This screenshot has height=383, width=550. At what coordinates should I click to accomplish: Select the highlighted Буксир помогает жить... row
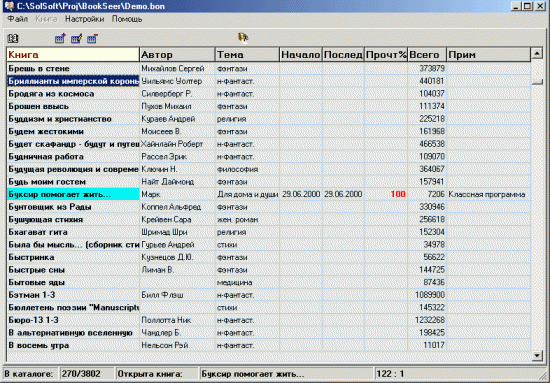pyautogui.click(x=269, y=194)
